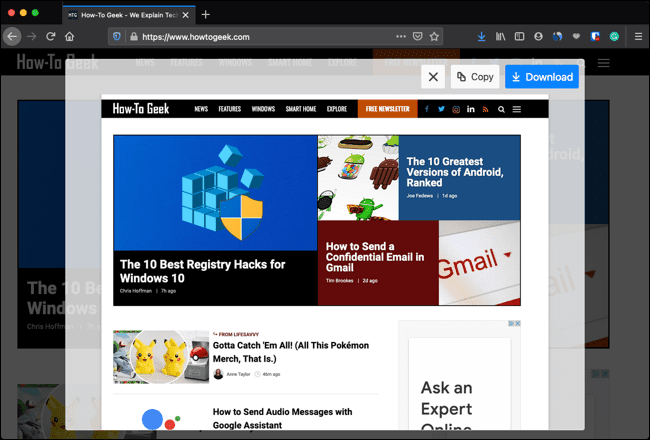
Task: Bookmark this page with the star
Action: (435, 36)
